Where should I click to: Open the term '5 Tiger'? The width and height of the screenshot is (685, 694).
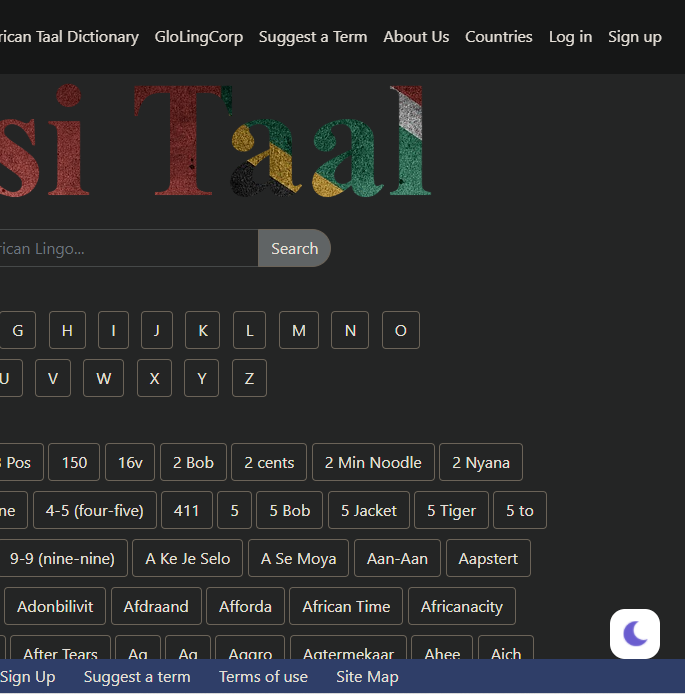click(x=451, y=510)
